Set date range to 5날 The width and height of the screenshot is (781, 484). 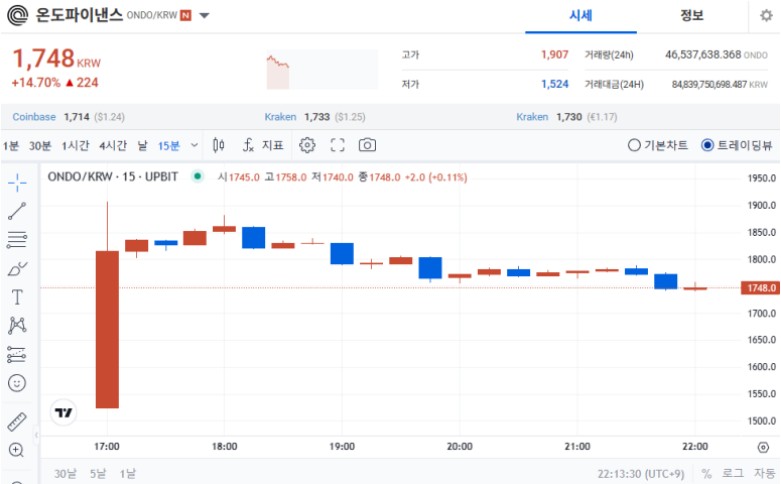[98, 474]
